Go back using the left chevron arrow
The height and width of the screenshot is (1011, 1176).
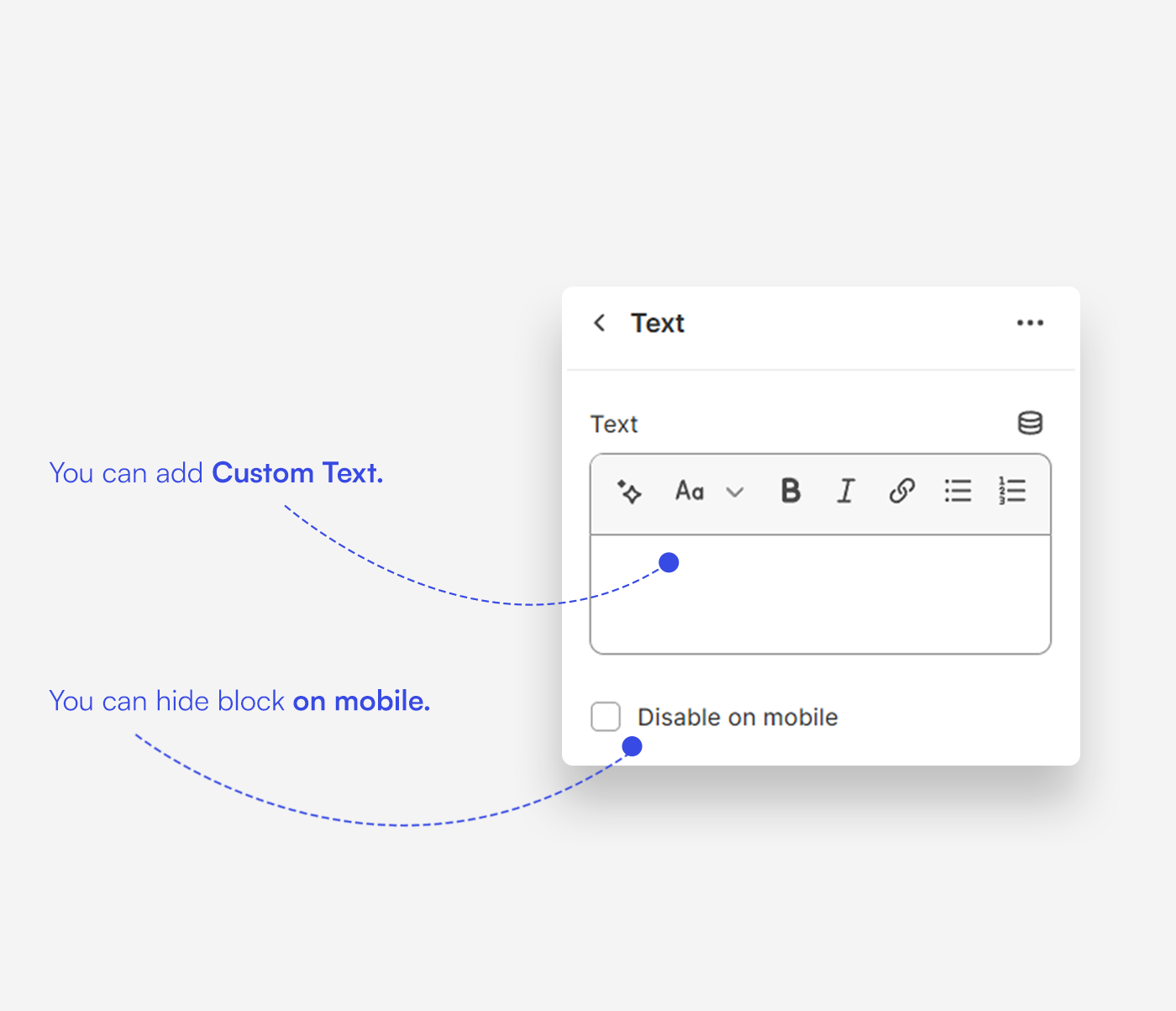[600, 323]
